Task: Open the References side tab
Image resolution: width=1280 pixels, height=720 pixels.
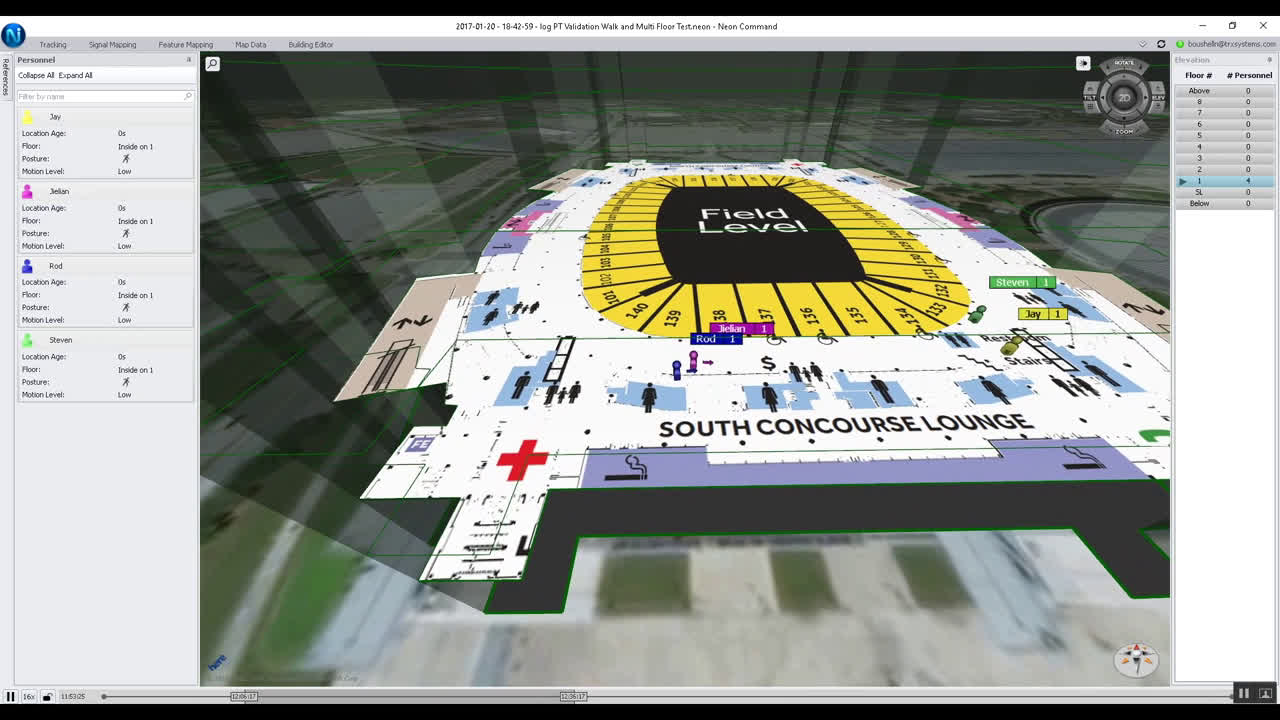Action: pyautogui.click(x=6, y=77)
